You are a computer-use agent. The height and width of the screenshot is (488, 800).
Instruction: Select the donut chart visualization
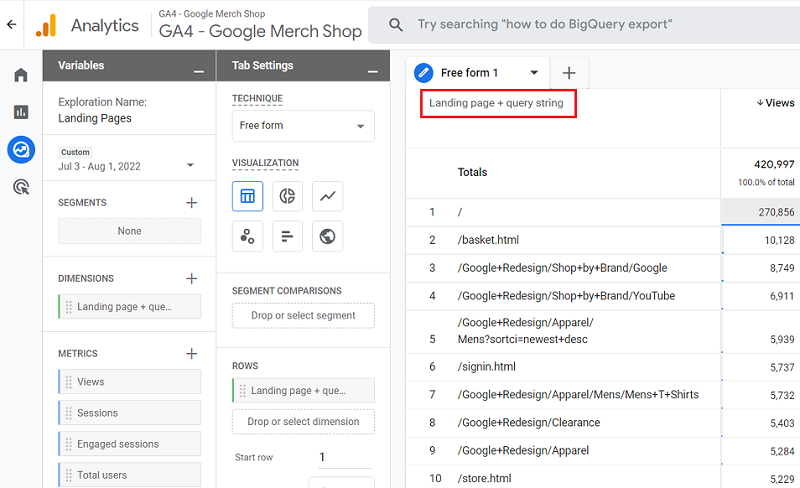coord(287,196)
